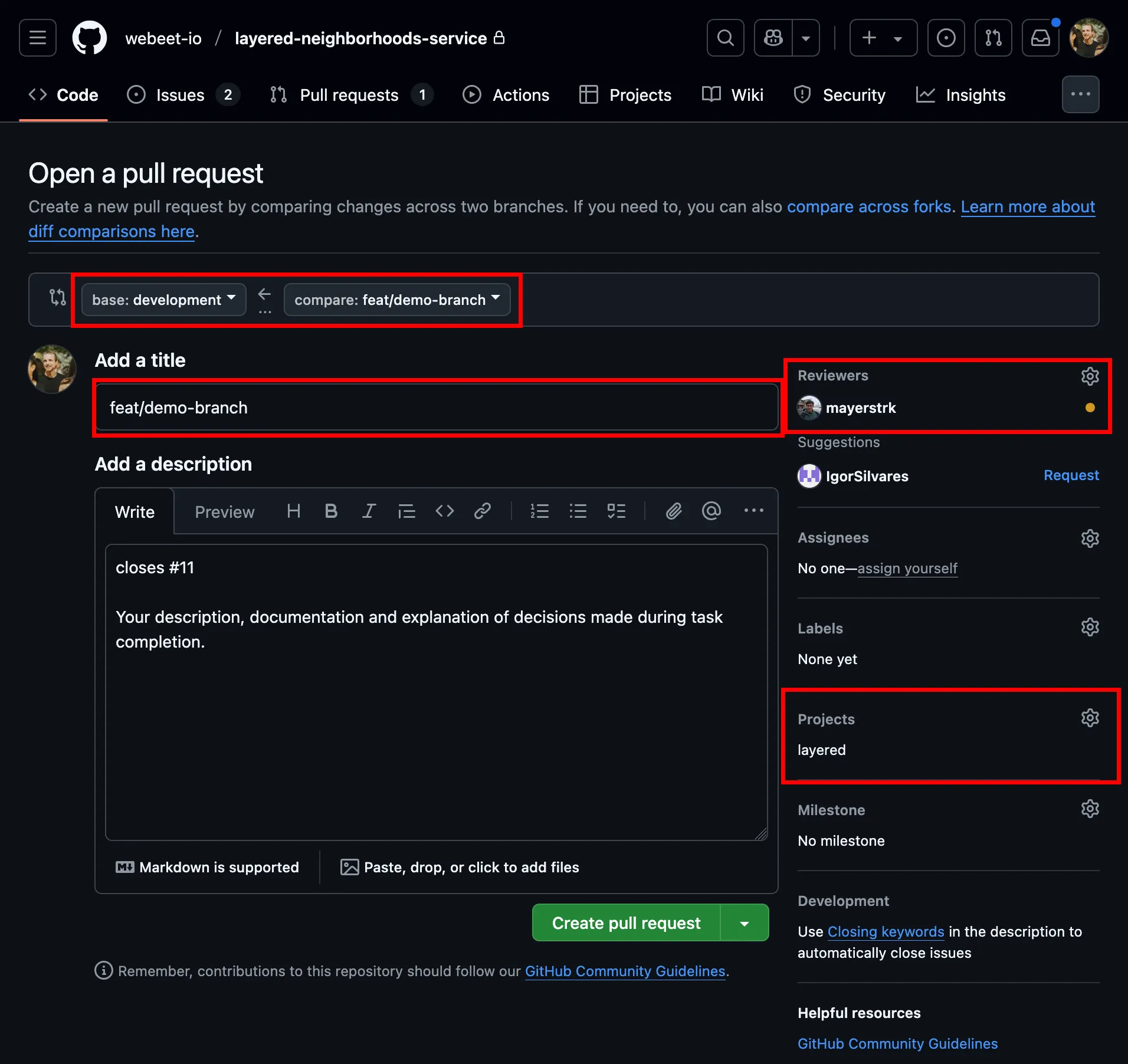Open the Reviewers settings gear
The width and height of the screenshot is (1128, 1064).
1090,376
